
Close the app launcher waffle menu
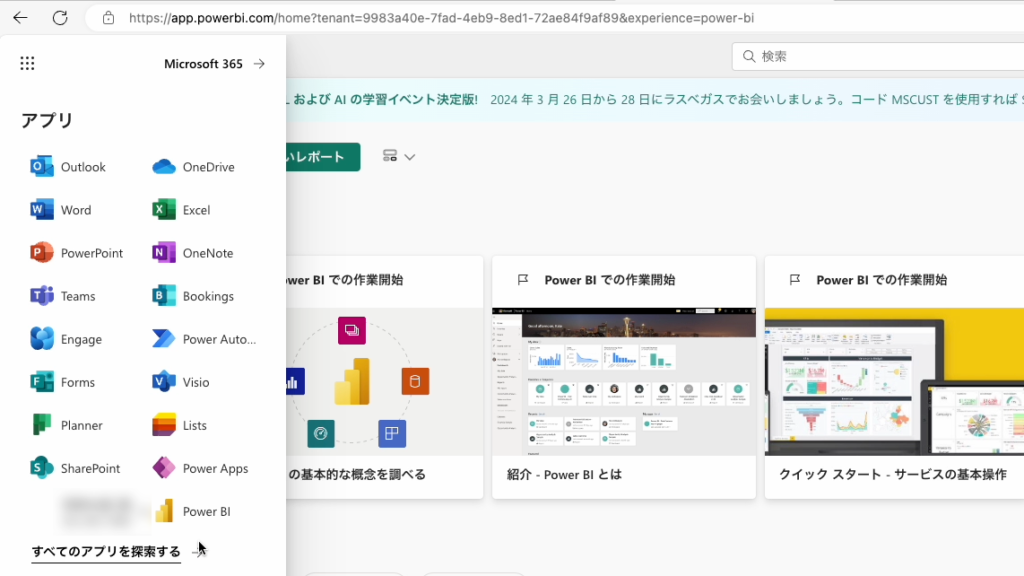click(27, 64)
